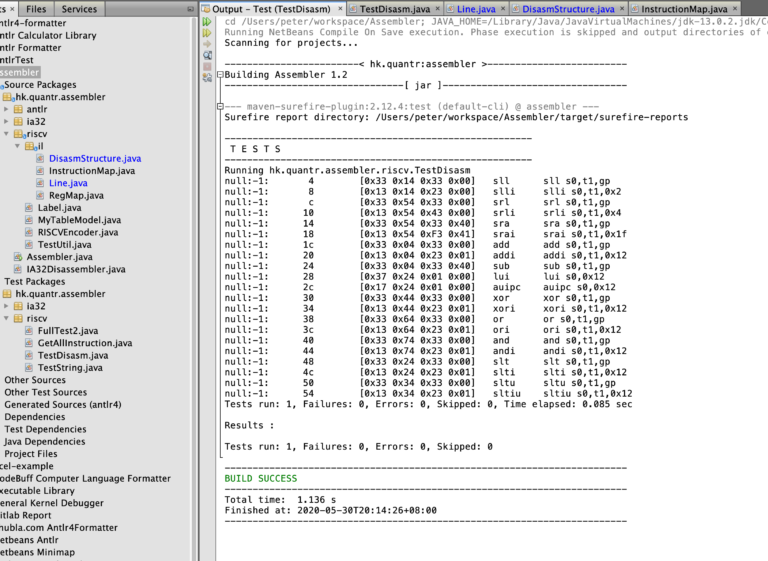Click the red Stop build icon

point(207,66)
